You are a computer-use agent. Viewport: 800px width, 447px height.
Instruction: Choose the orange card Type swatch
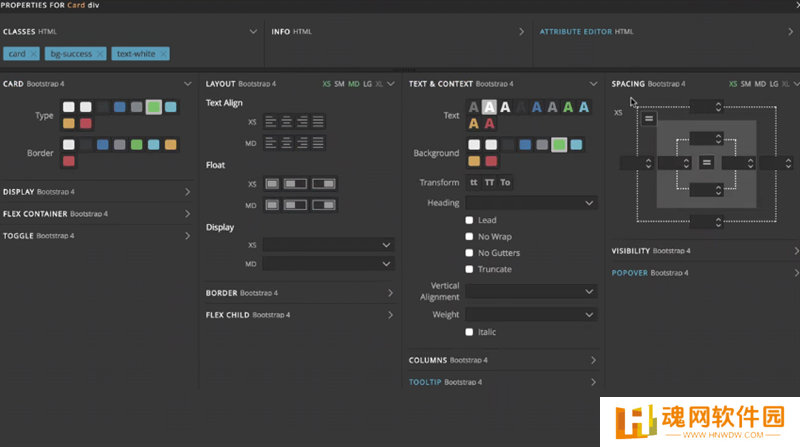click(68, 123)
